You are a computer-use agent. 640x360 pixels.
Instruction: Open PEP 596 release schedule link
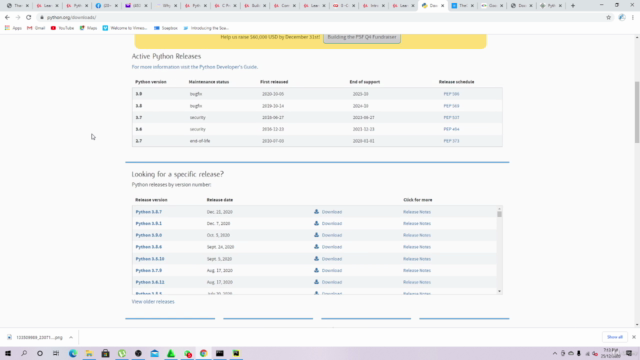click(451, 94)
